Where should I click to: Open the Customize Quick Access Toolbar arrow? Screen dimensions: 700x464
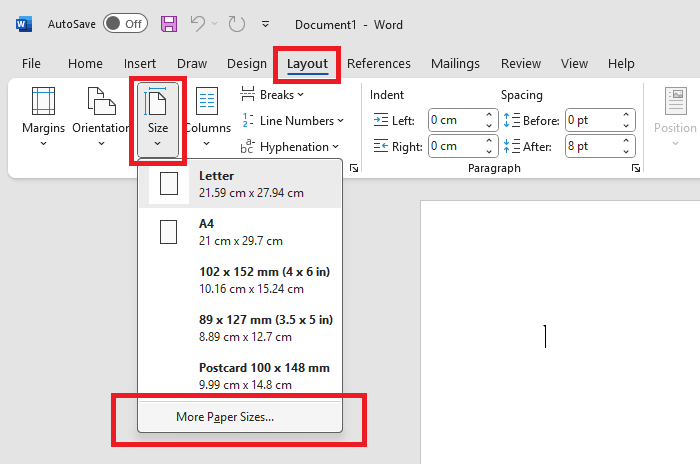pyautogui.click(x=265, y=23)
